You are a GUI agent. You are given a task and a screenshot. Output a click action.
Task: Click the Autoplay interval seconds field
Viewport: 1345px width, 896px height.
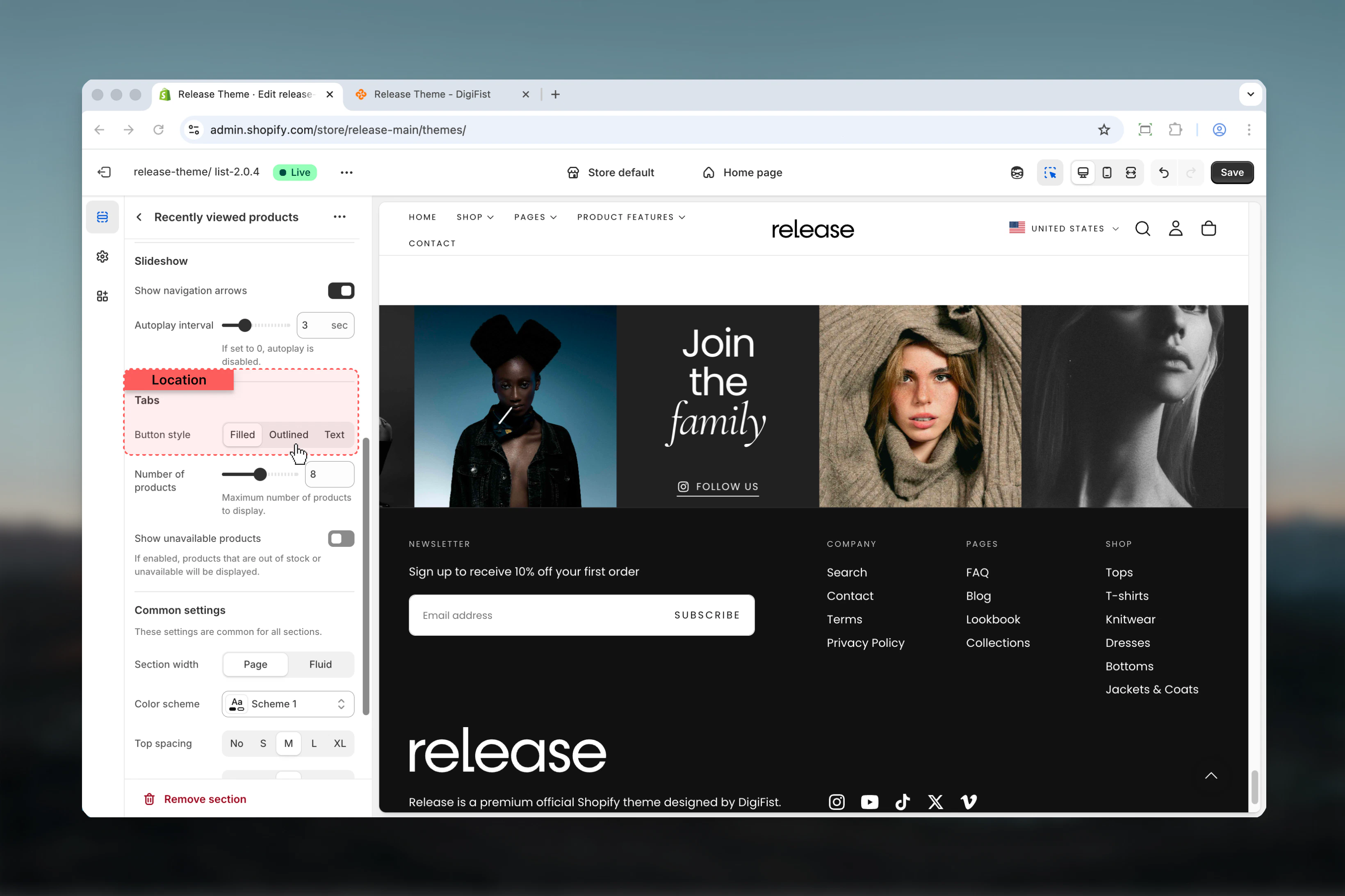(x=325, y=325)
